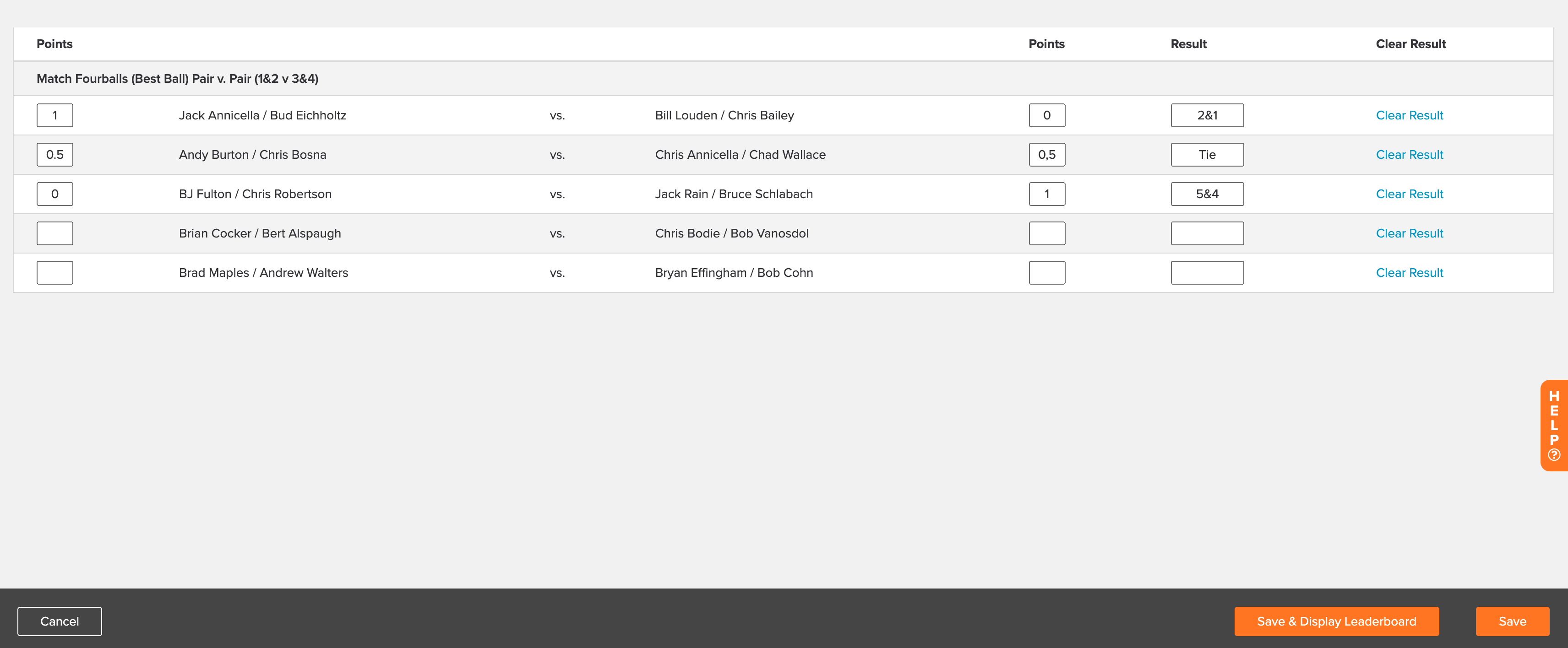Focus empty points field for Bryan Effingham pair

[1047, 273]
